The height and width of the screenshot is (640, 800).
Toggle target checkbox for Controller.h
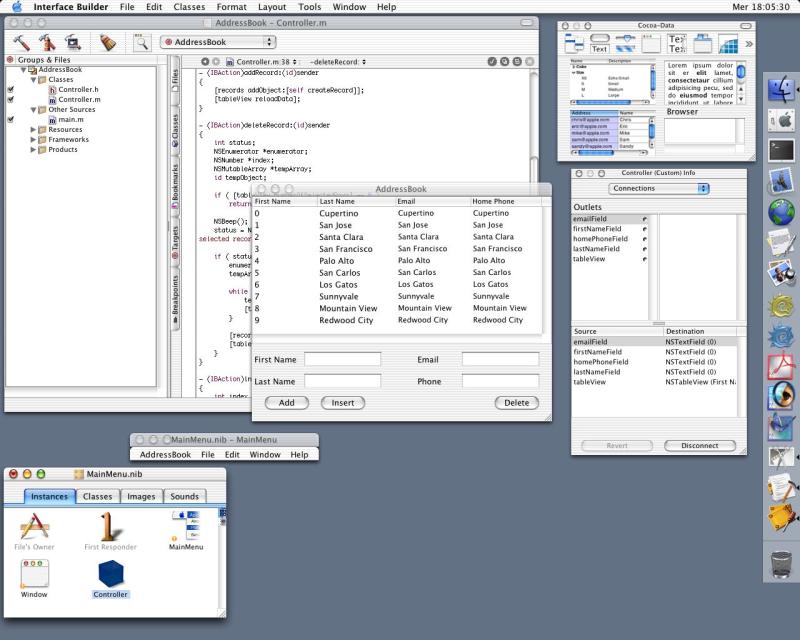(10, 89)
